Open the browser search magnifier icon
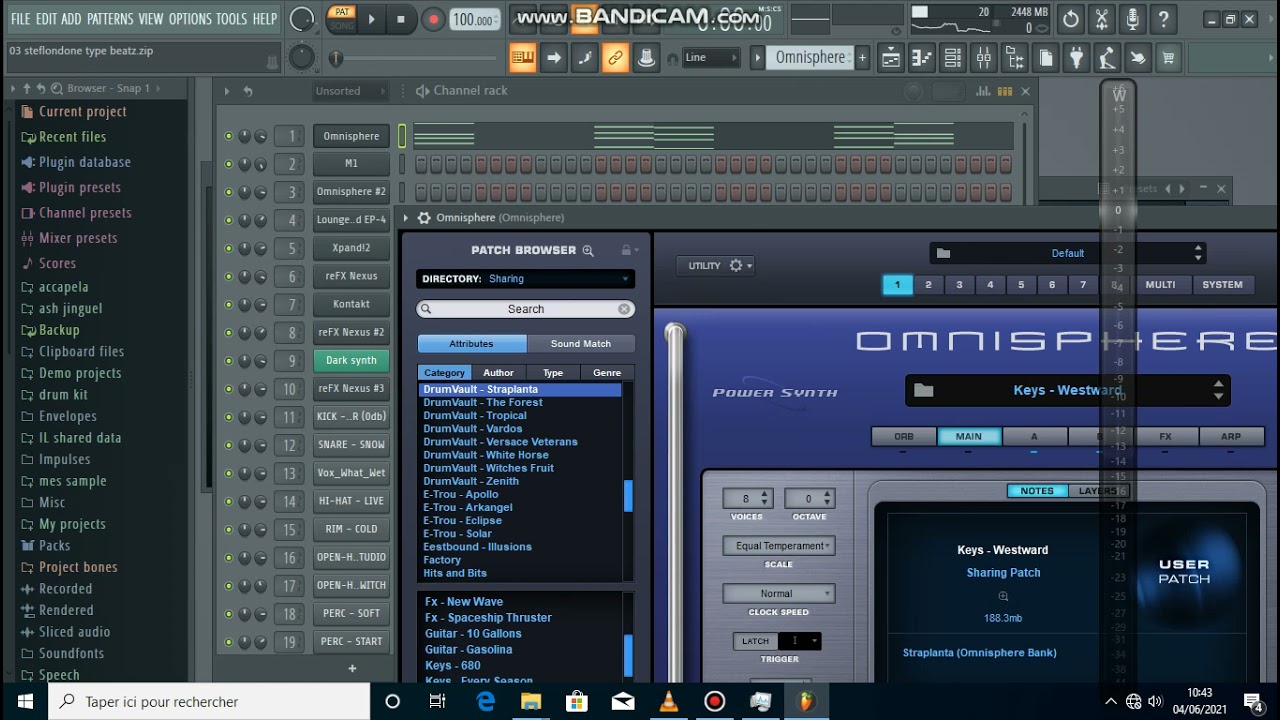This screenshot has height=720, width=1280. [56, 89]
